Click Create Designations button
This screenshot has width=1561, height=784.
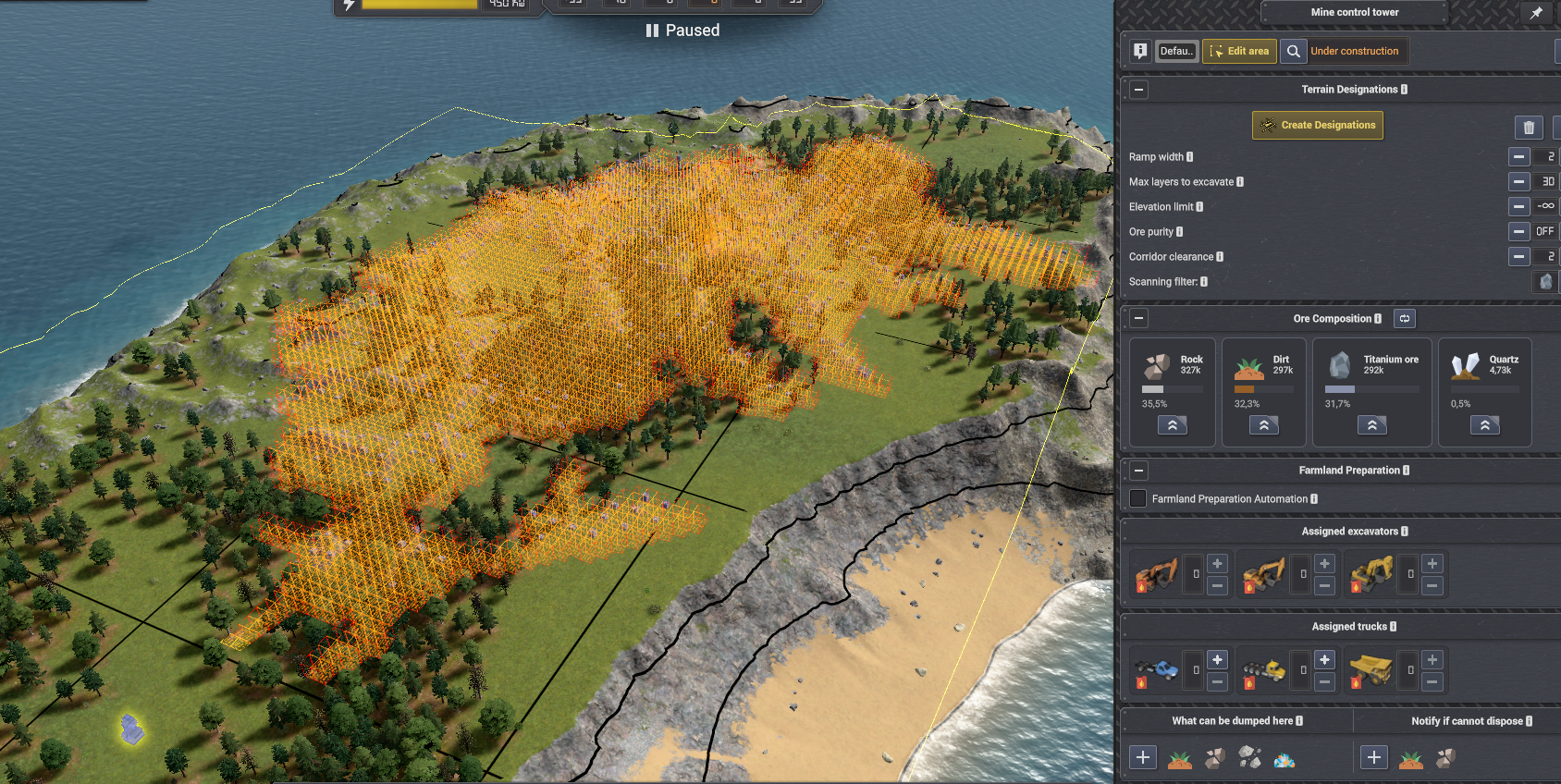pyautogui.click(x=1318, y=126)
